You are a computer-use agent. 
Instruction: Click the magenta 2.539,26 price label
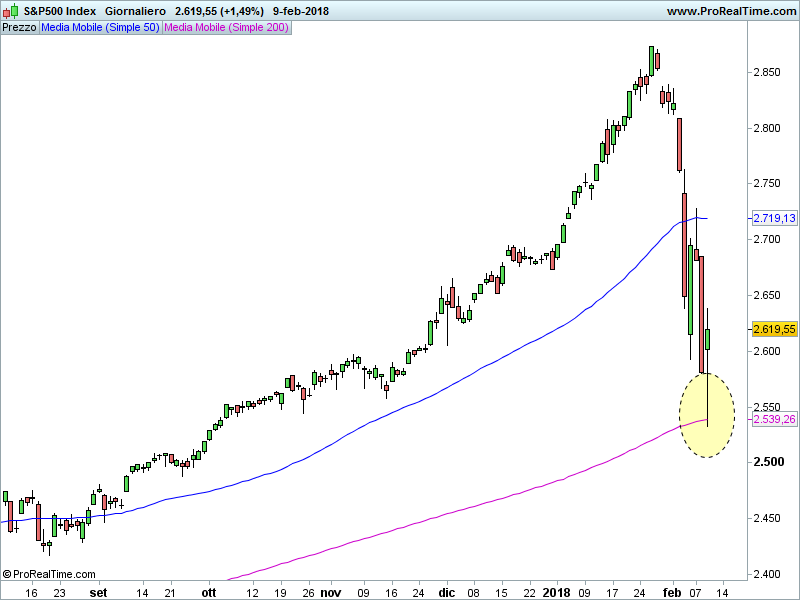pyautogui.click(x=774, y=419)
